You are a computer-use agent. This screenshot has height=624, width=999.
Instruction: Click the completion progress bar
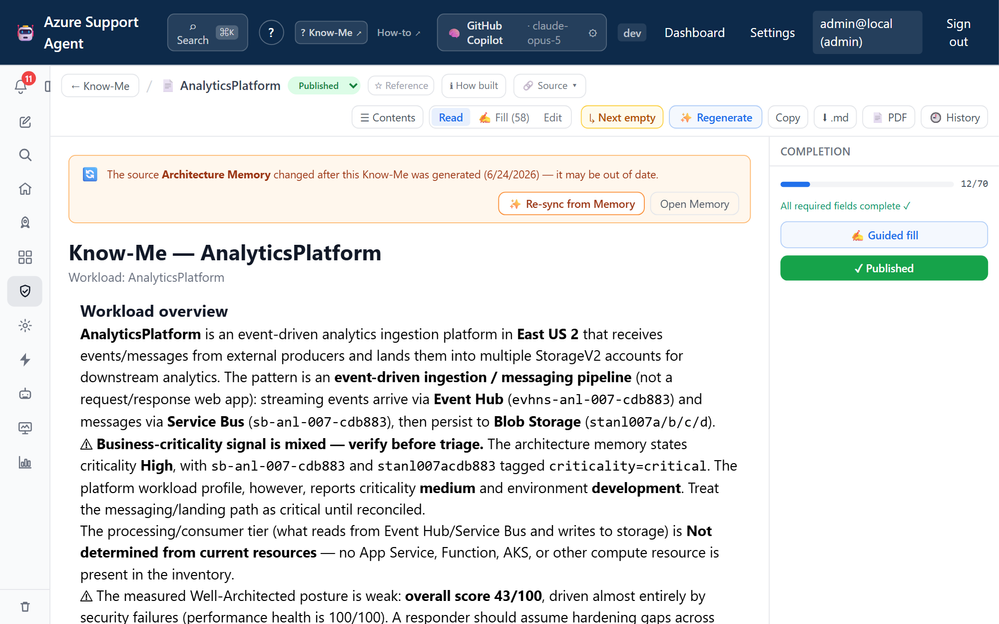pyautogui.click(x=866, y=184)
